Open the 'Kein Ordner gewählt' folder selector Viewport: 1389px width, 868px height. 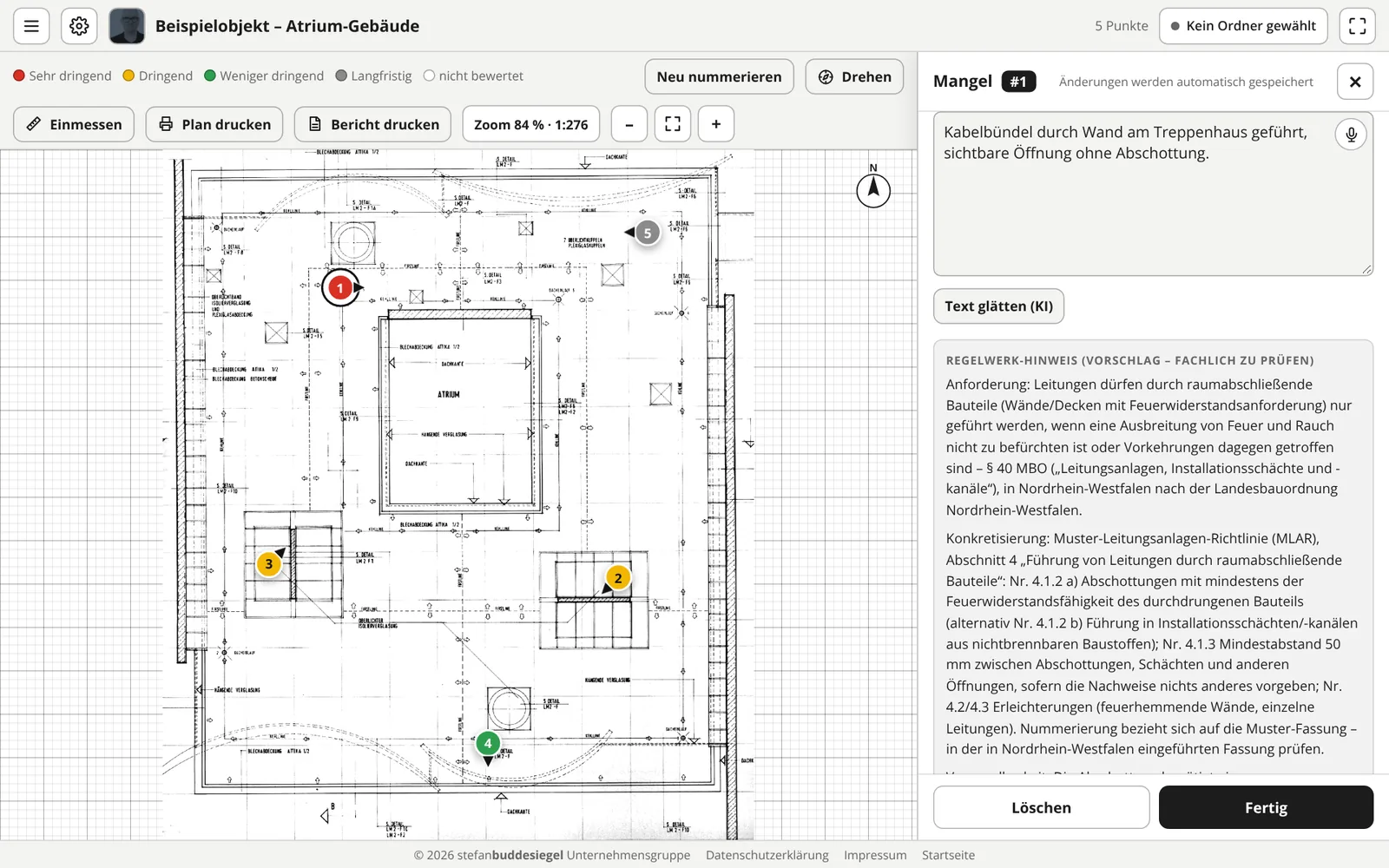pyautogui.click(x=1243, y=26)
